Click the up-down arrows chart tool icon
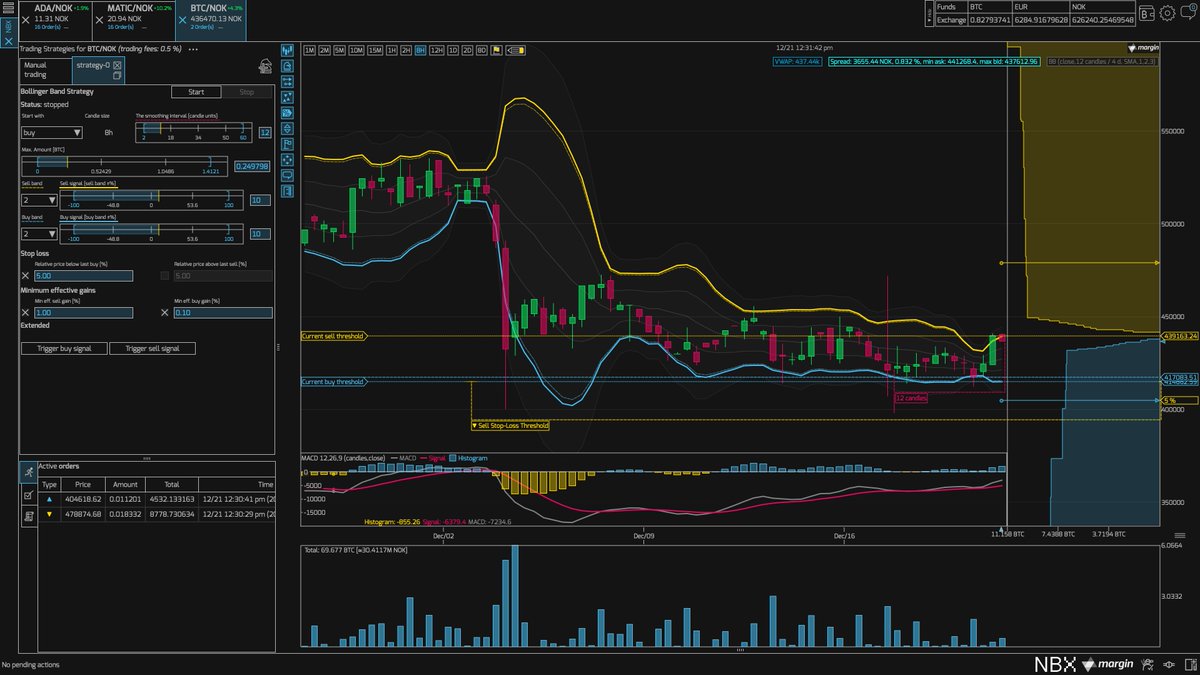This screenshot has height=675, width=1200. click(287, 128)
